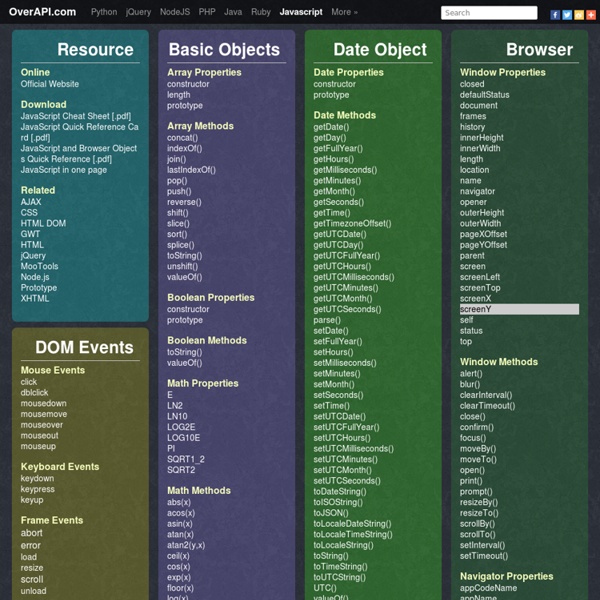Click length under Array Properties
This screenshot has height=600, width=600.
tap(178, 95)
